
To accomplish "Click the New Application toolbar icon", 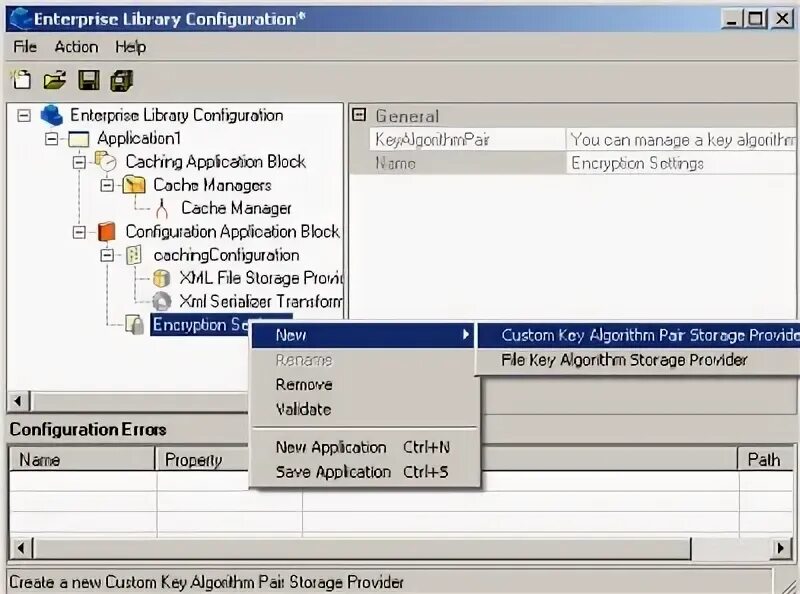I will click(x=21, y=80).
